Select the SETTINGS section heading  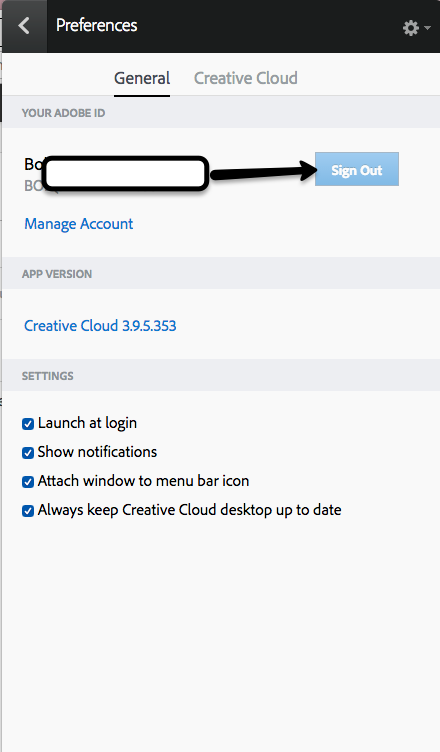48,376
